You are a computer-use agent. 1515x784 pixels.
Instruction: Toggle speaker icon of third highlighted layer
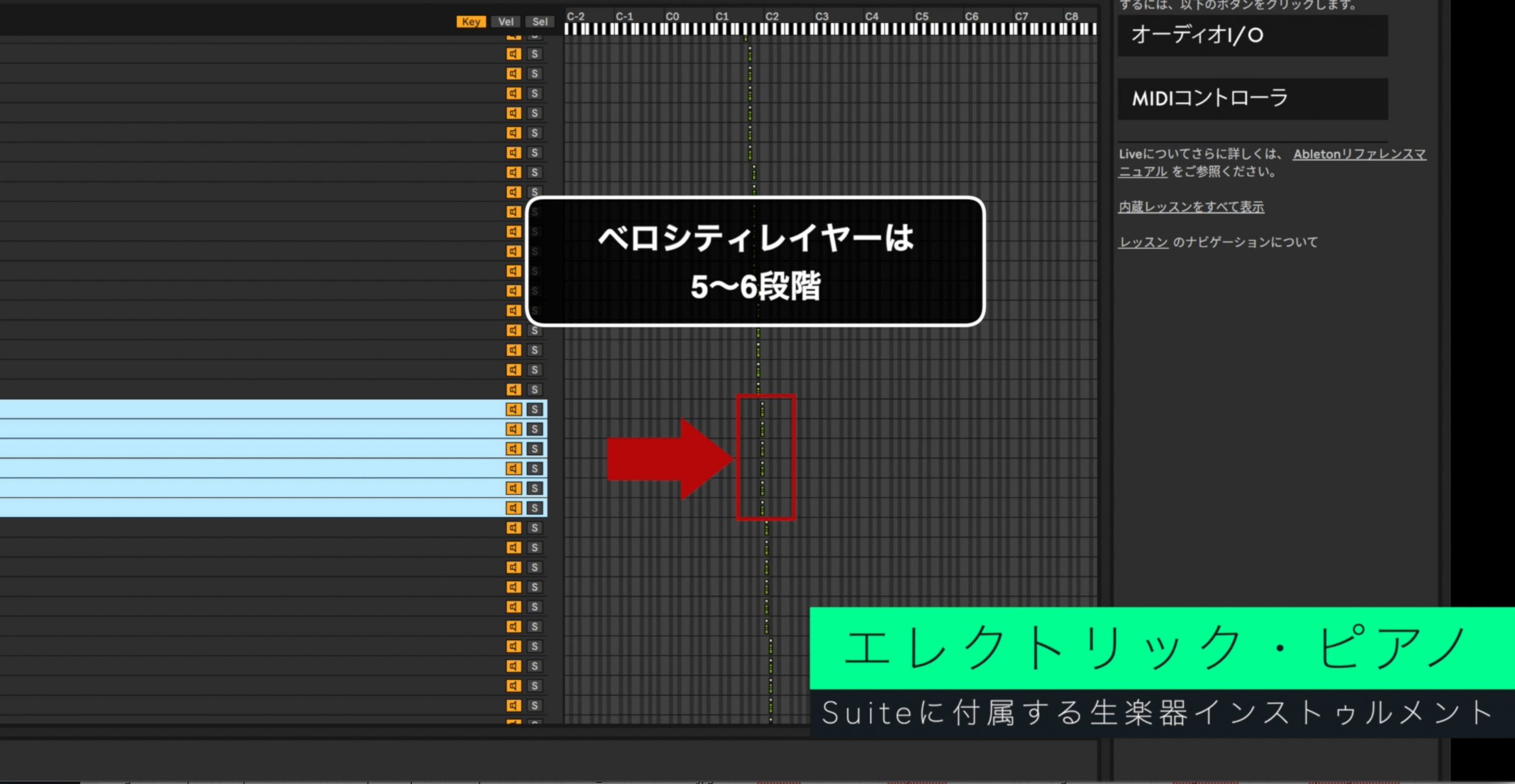pos(514,449)
